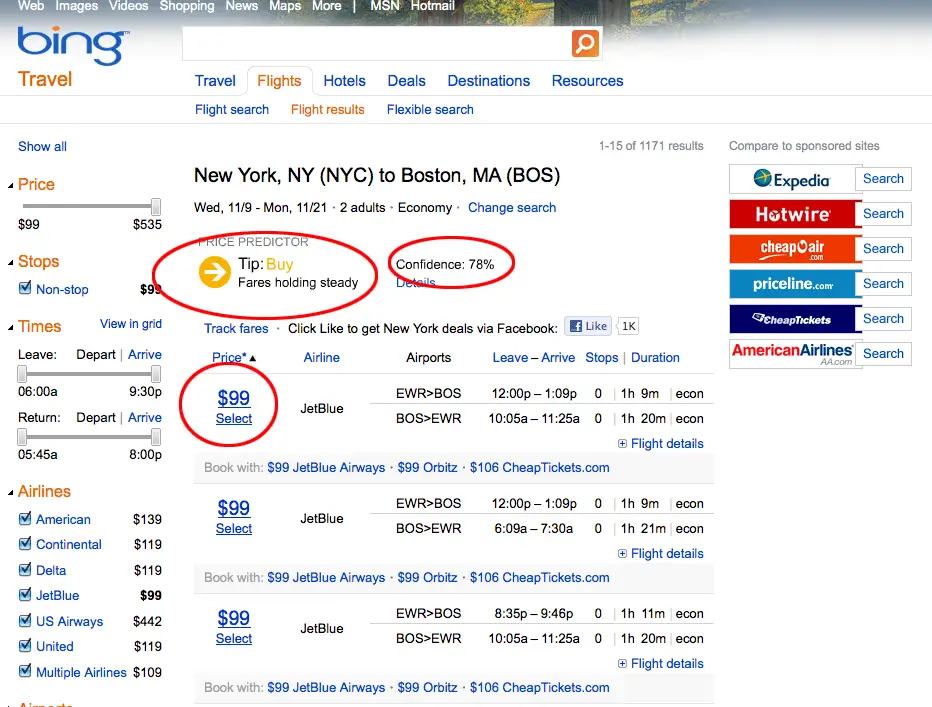Image resolution: width=932 pixels, height=707 pixels.
Task: Open the priceline.com sponsored logo
Action: point(792,284)
